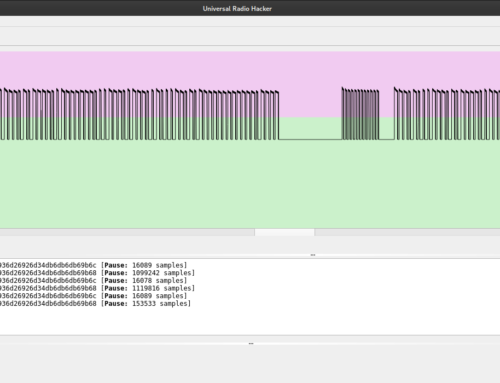500x383 pixels.
Task: Click the short dense burst in the signal waveform
Action: [360, 113]
